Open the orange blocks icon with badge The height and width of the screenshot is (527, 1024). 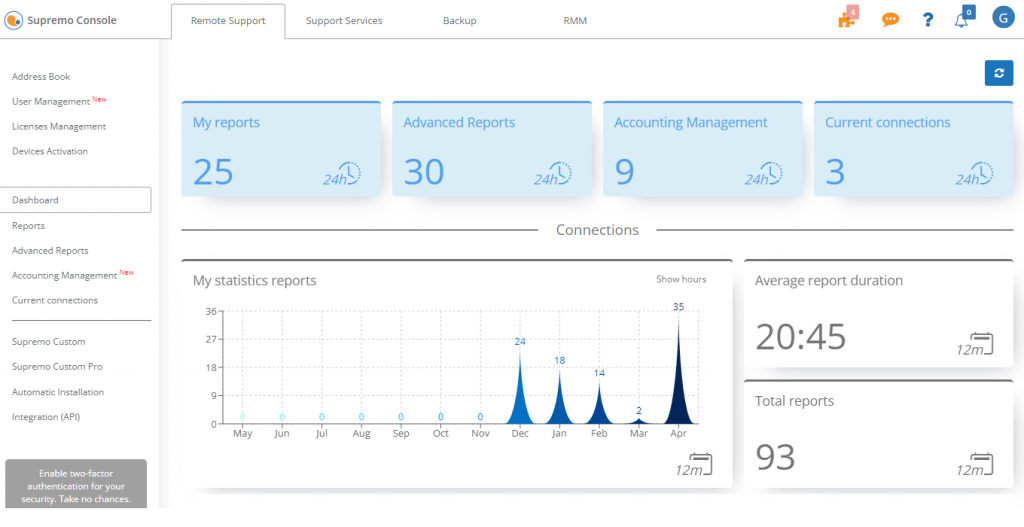coord(847,20)
